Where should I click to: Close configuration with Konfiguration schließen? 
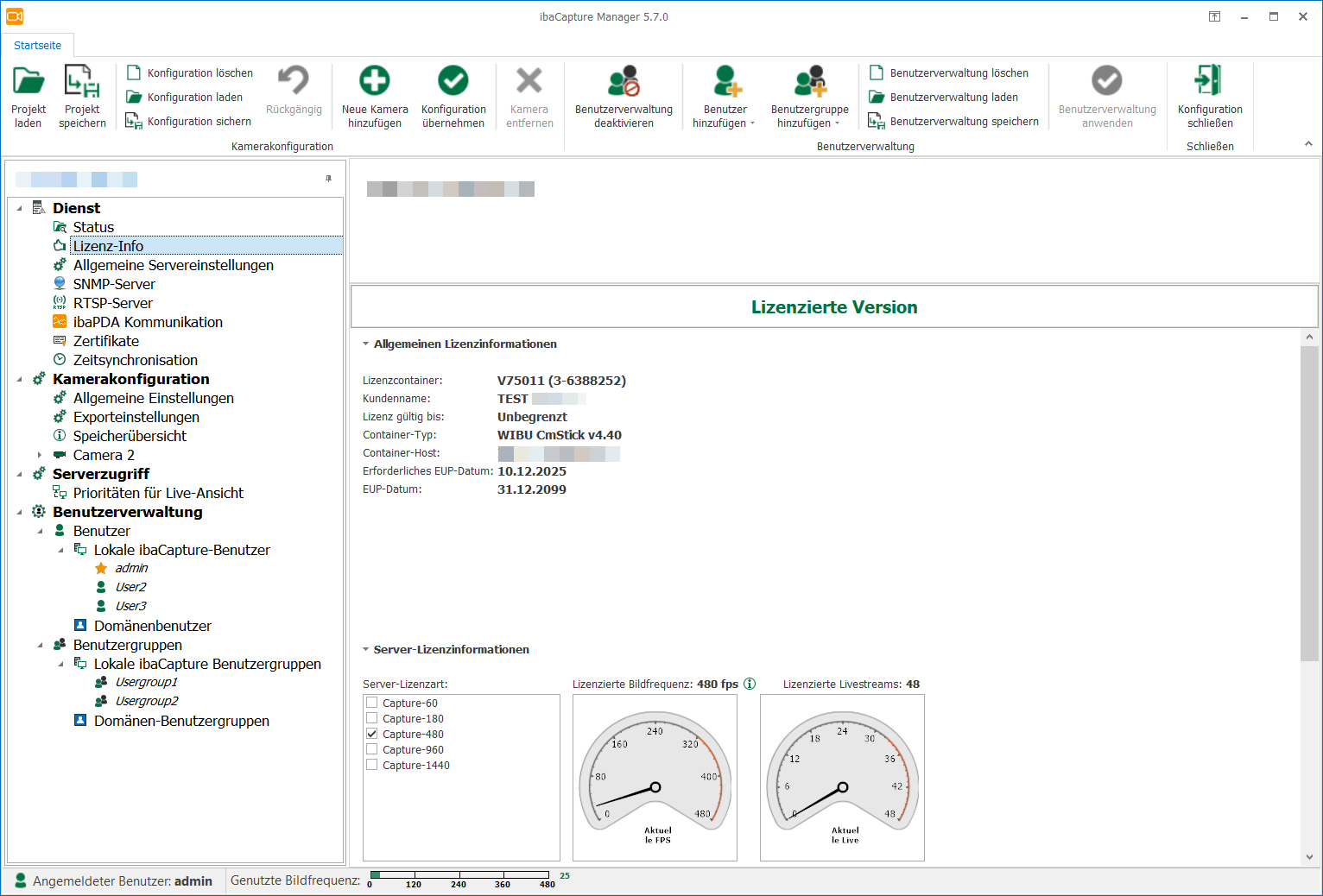[1210, 97]
